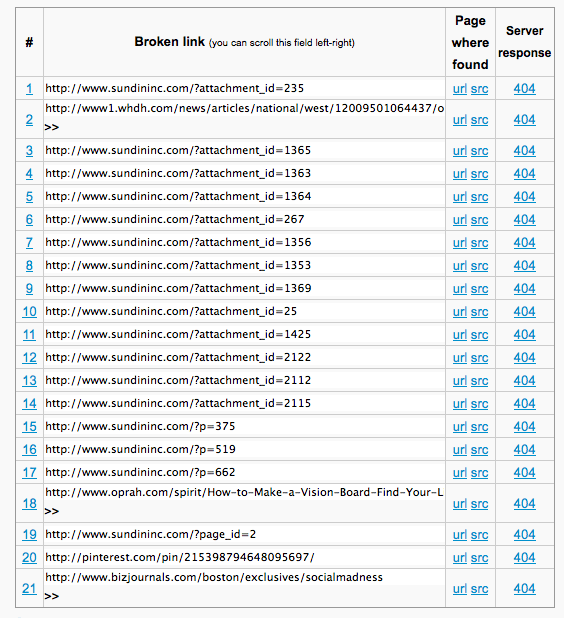Image resolution: width=564 pixels, height=618 pixels.
Task: Expand the >> marker under bizjournals link
Action: pyautogui.click(x=52, y=596)
